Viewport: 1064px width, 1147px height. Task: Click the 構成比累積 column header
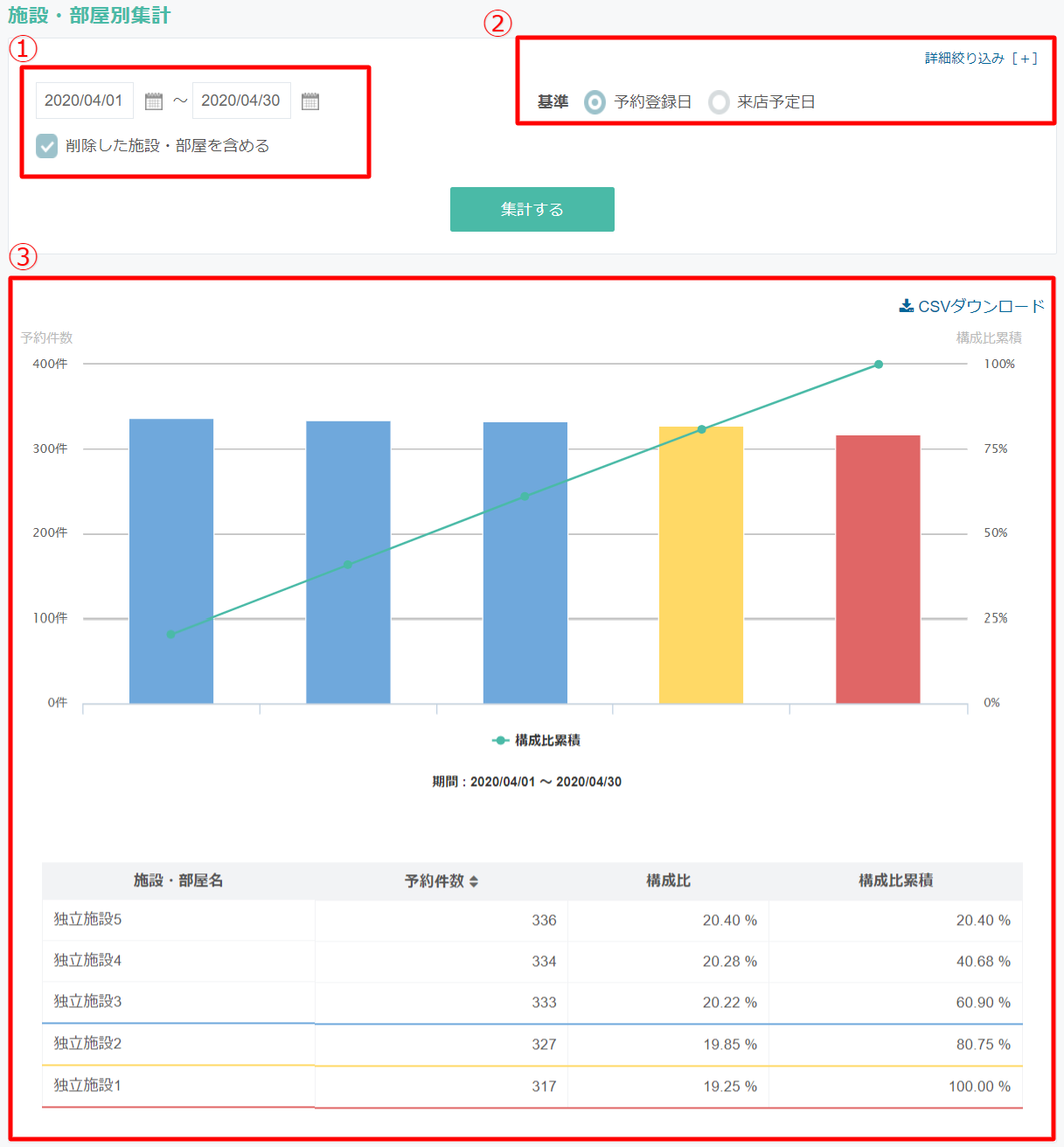tap(895, 880)
